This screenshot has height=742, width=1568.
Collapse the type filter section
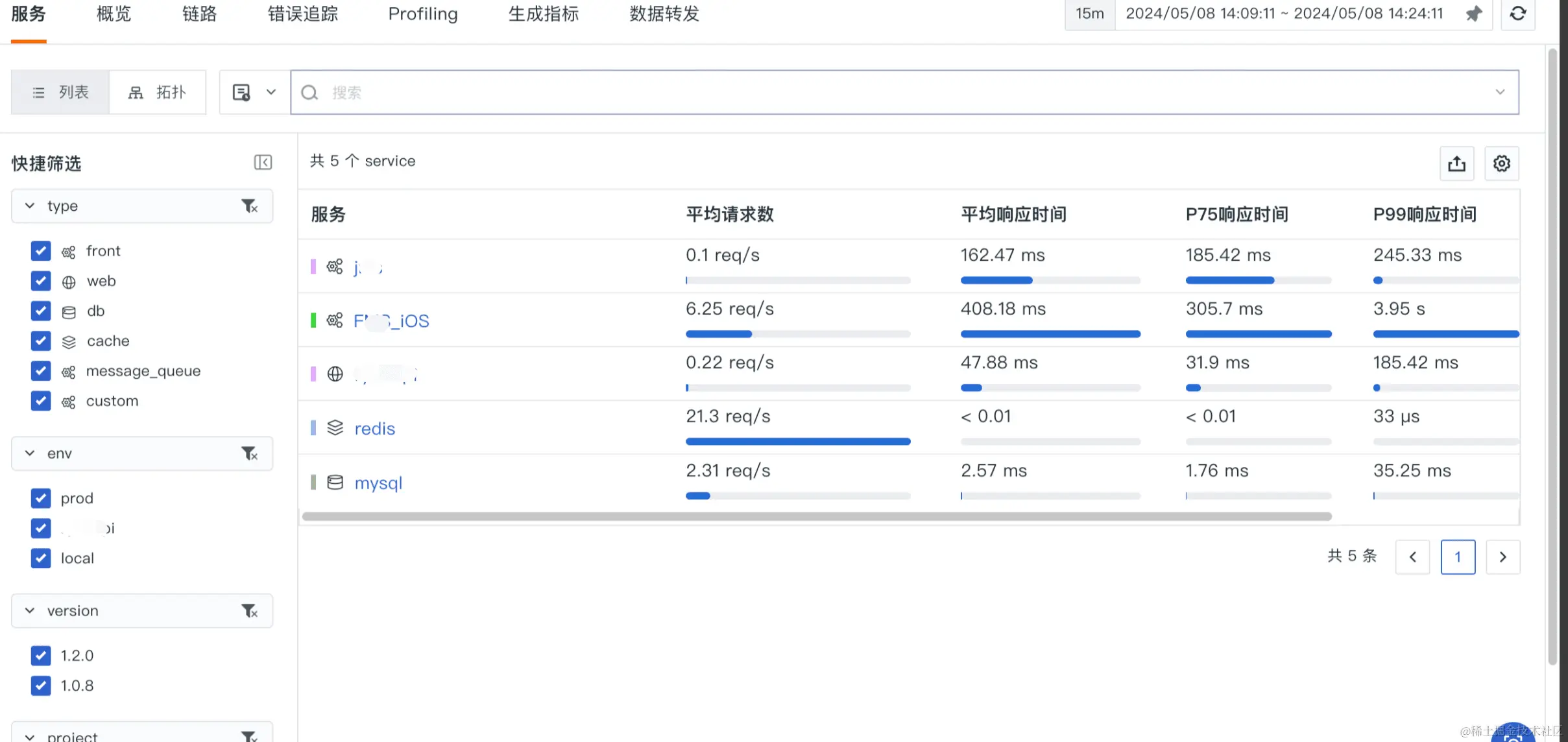(30, 206)
